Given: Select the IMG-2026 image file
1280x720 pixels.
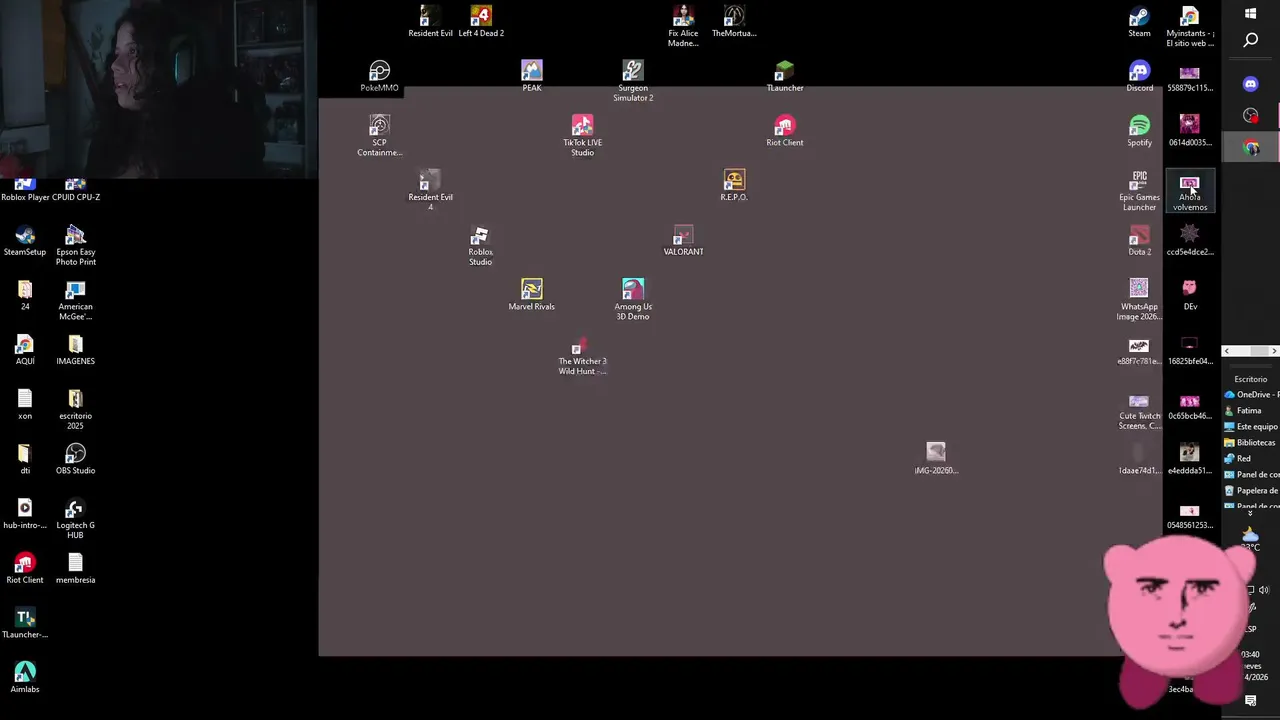Looking at the screenshot, I should (x=936, y=459).
